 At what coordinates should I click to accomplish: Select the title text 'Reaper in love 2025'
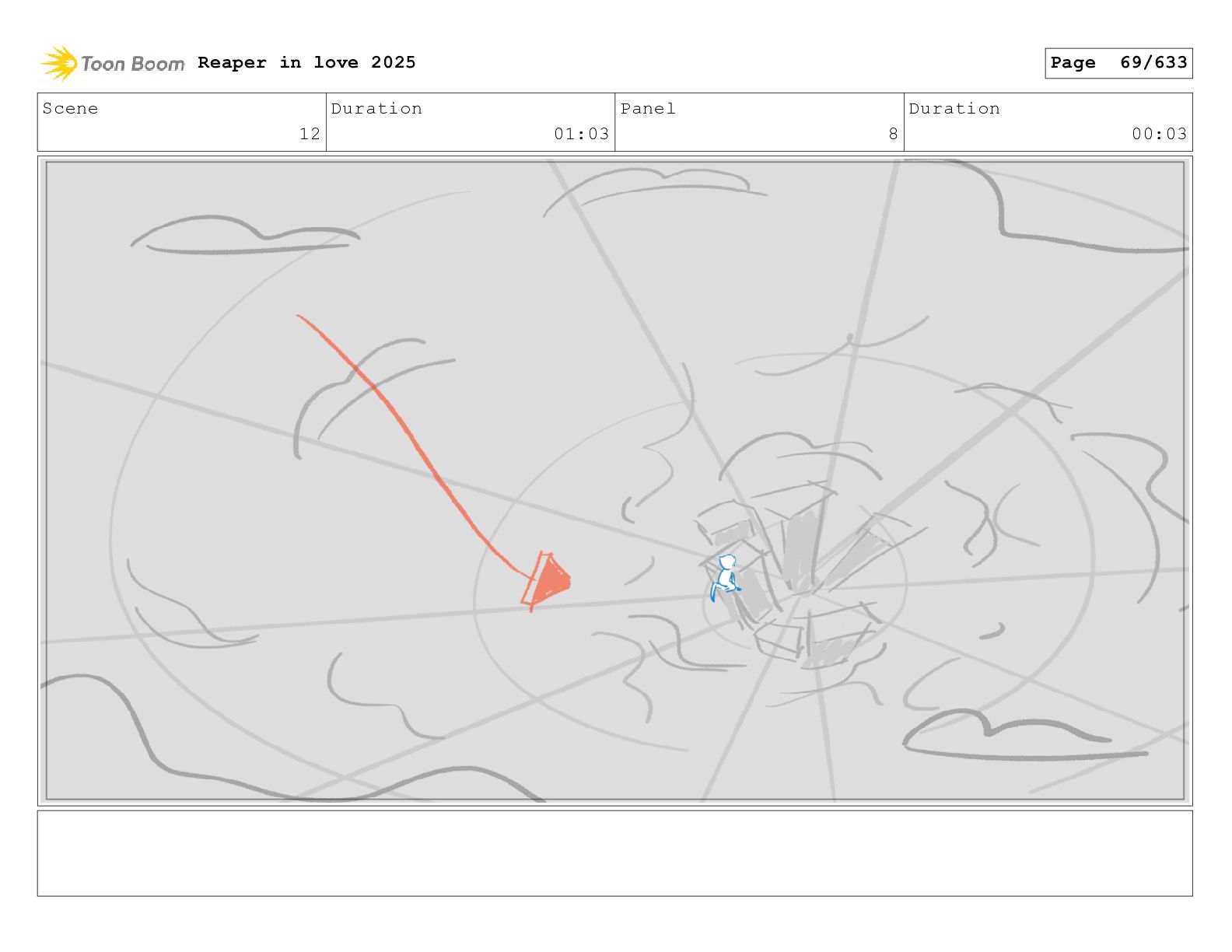306,62
